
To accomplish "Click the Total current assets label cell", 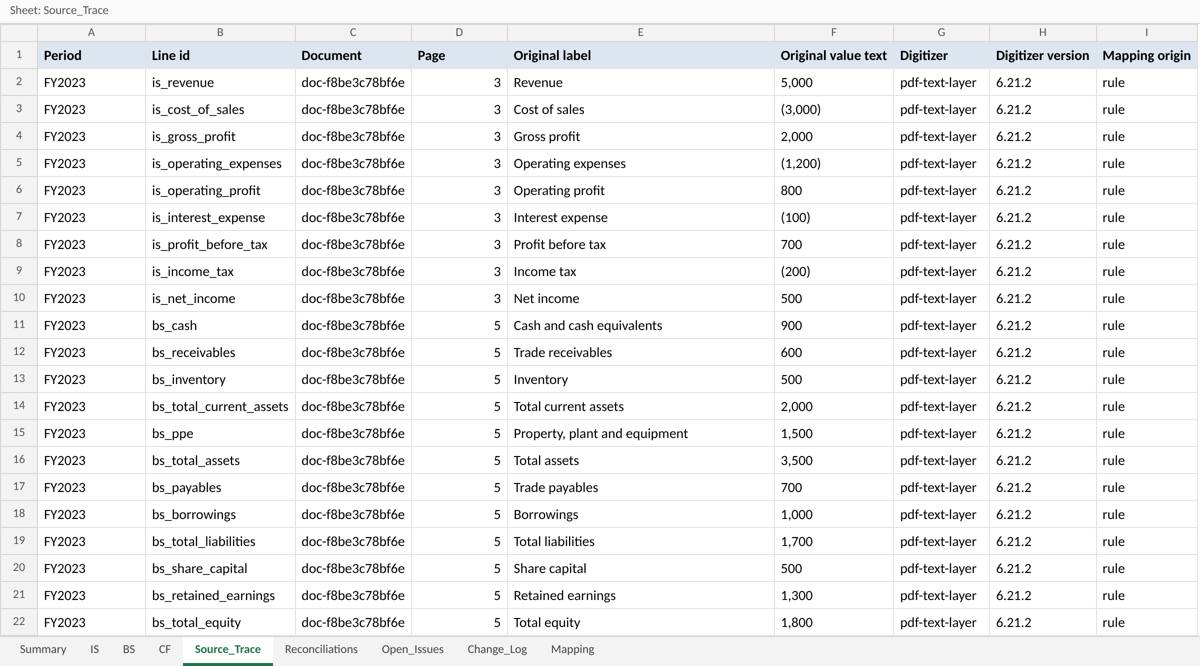I will point(641,406).
